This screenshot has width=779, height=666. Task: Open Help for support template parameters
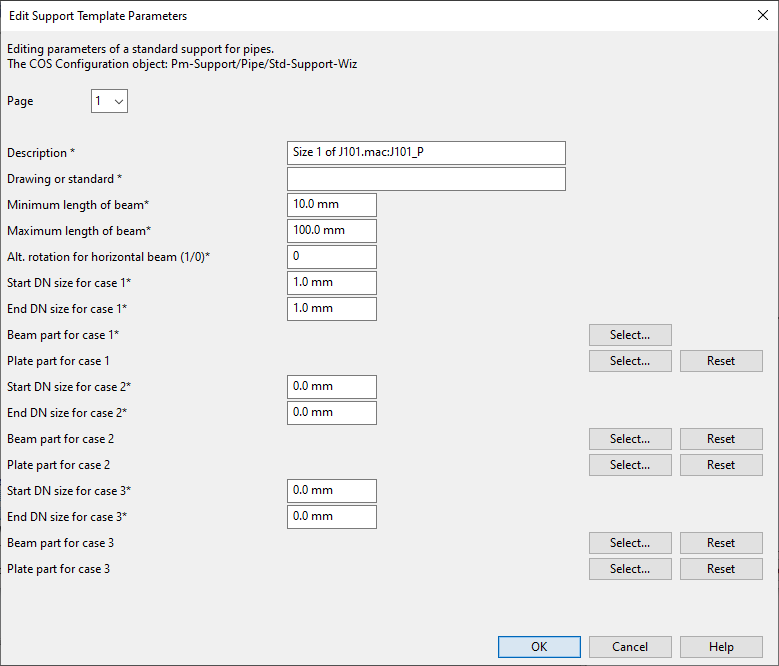(x=721, y=647)
